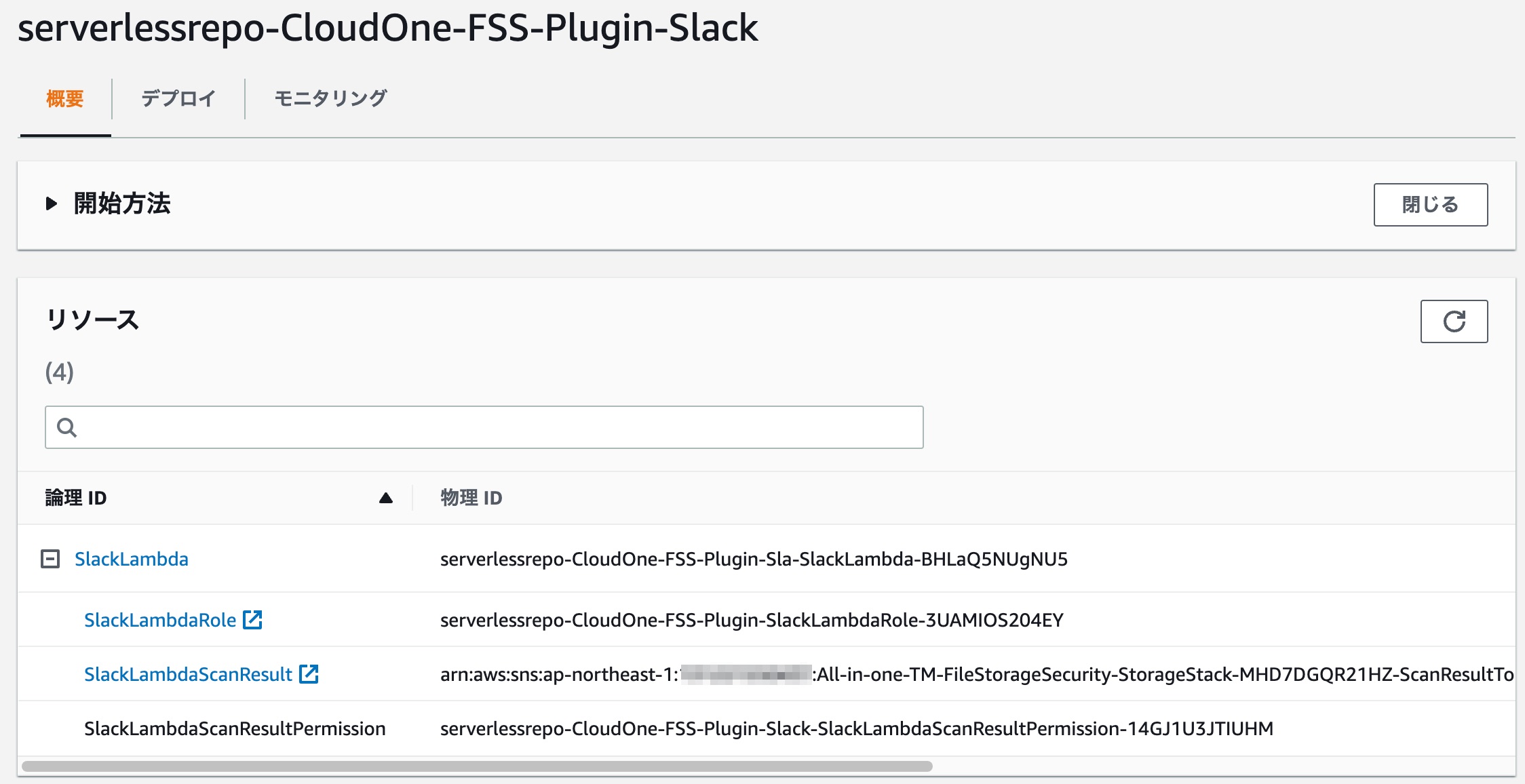Open the SlackLambdaScanResult external link icon
This screenshot has height=784, width=1525.
click(x=309, y=674)
